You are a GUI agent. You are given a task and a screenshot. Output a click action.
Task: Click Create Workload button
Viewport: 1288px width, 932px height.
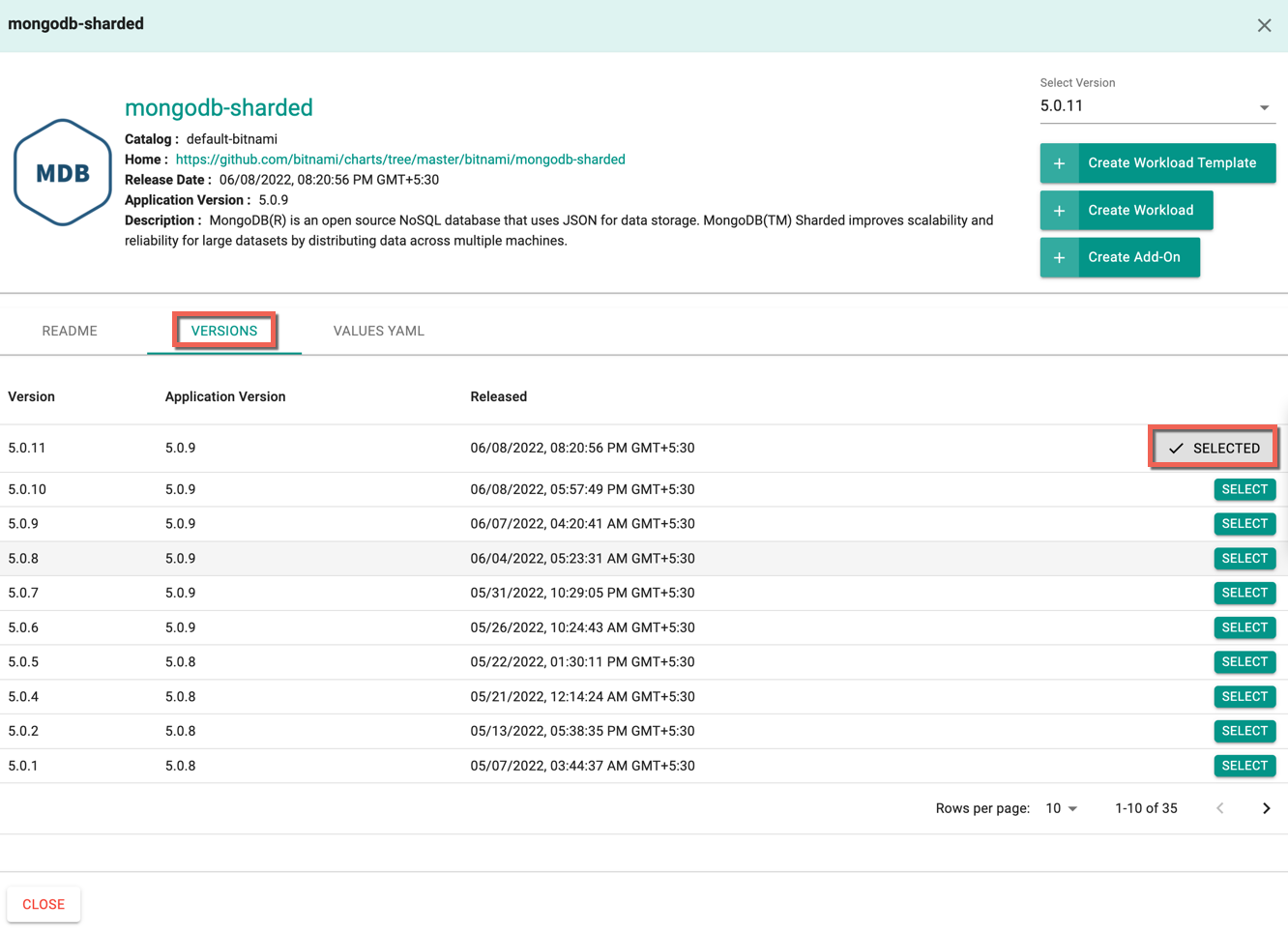tap(1127, 210)
